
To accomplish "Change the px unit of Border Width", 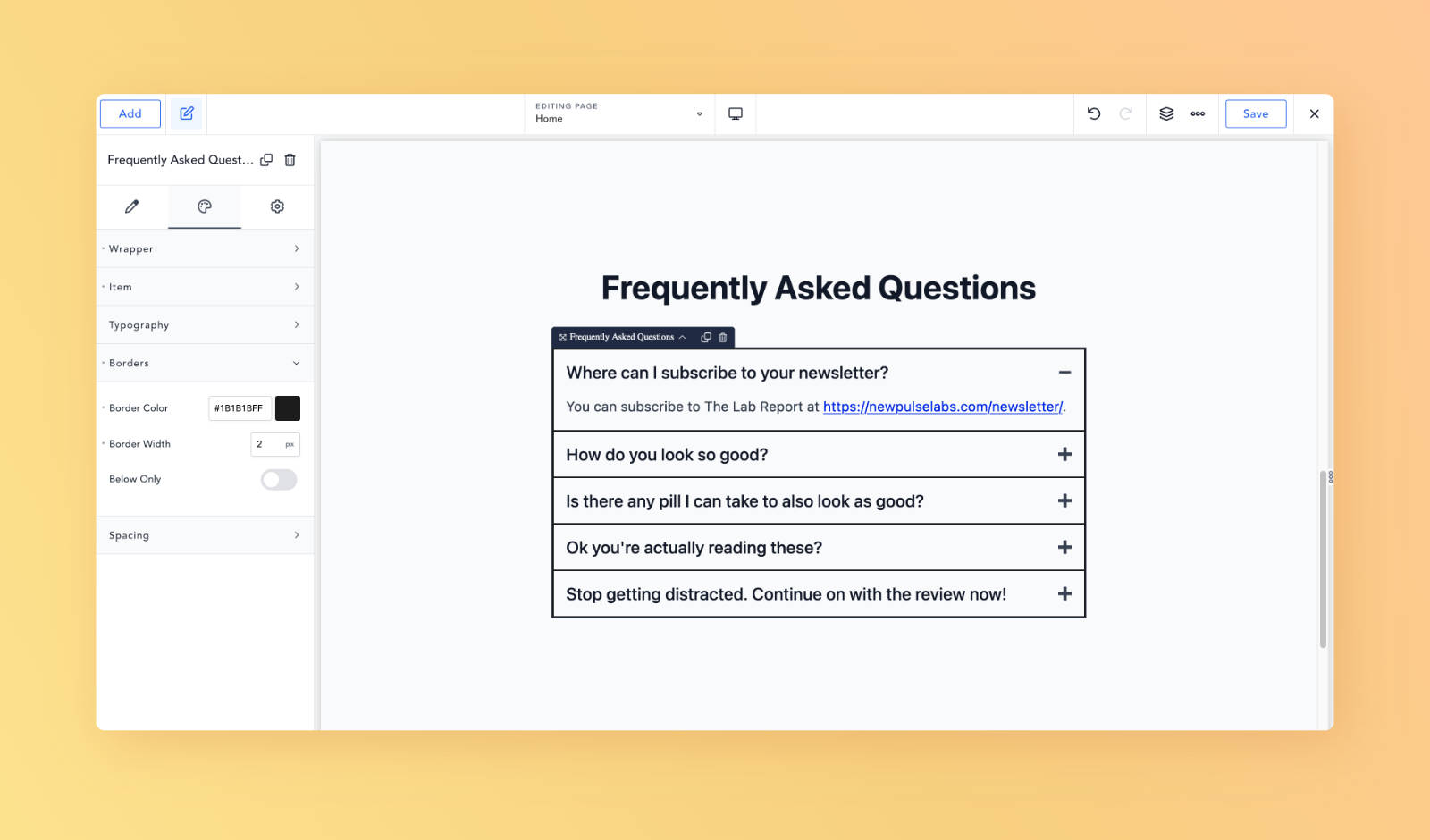I will coord(290,444).
